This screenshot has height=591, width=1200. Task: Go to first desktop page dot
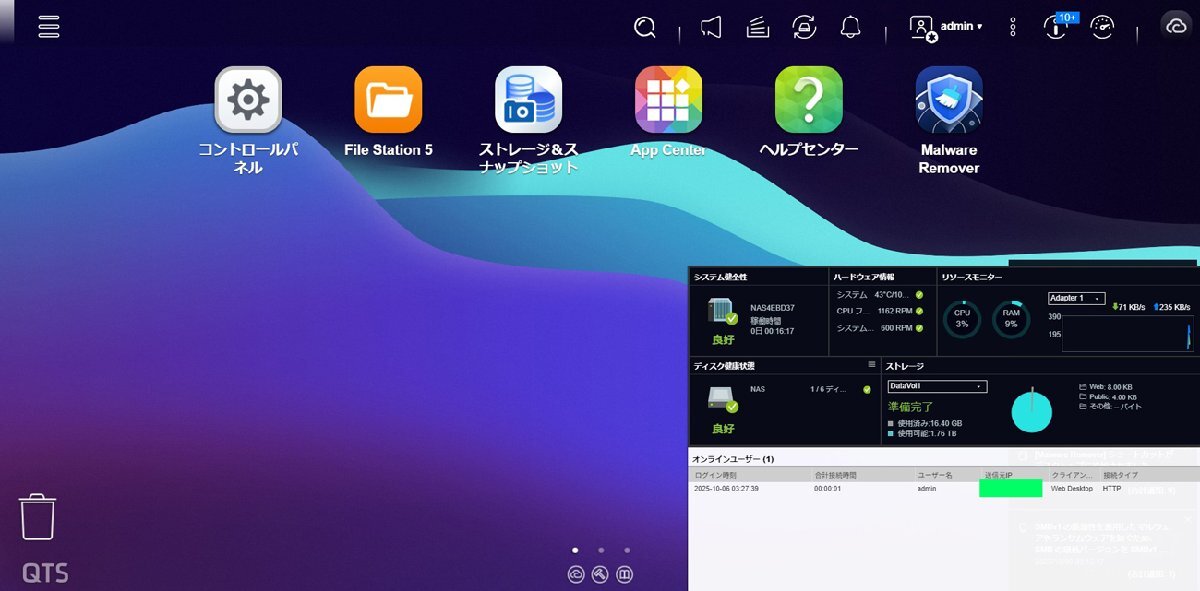(575, 550)
